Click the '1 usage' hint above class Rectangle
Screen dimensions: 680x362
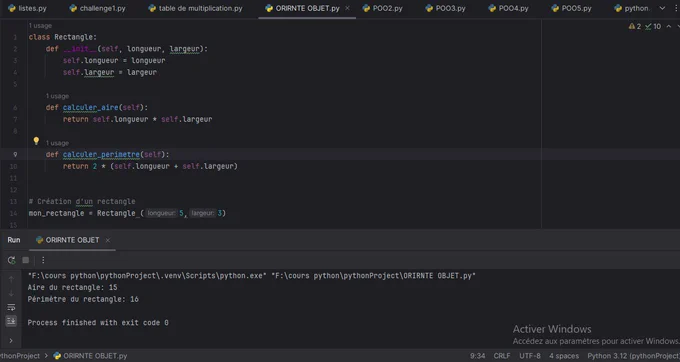(40, 26)
